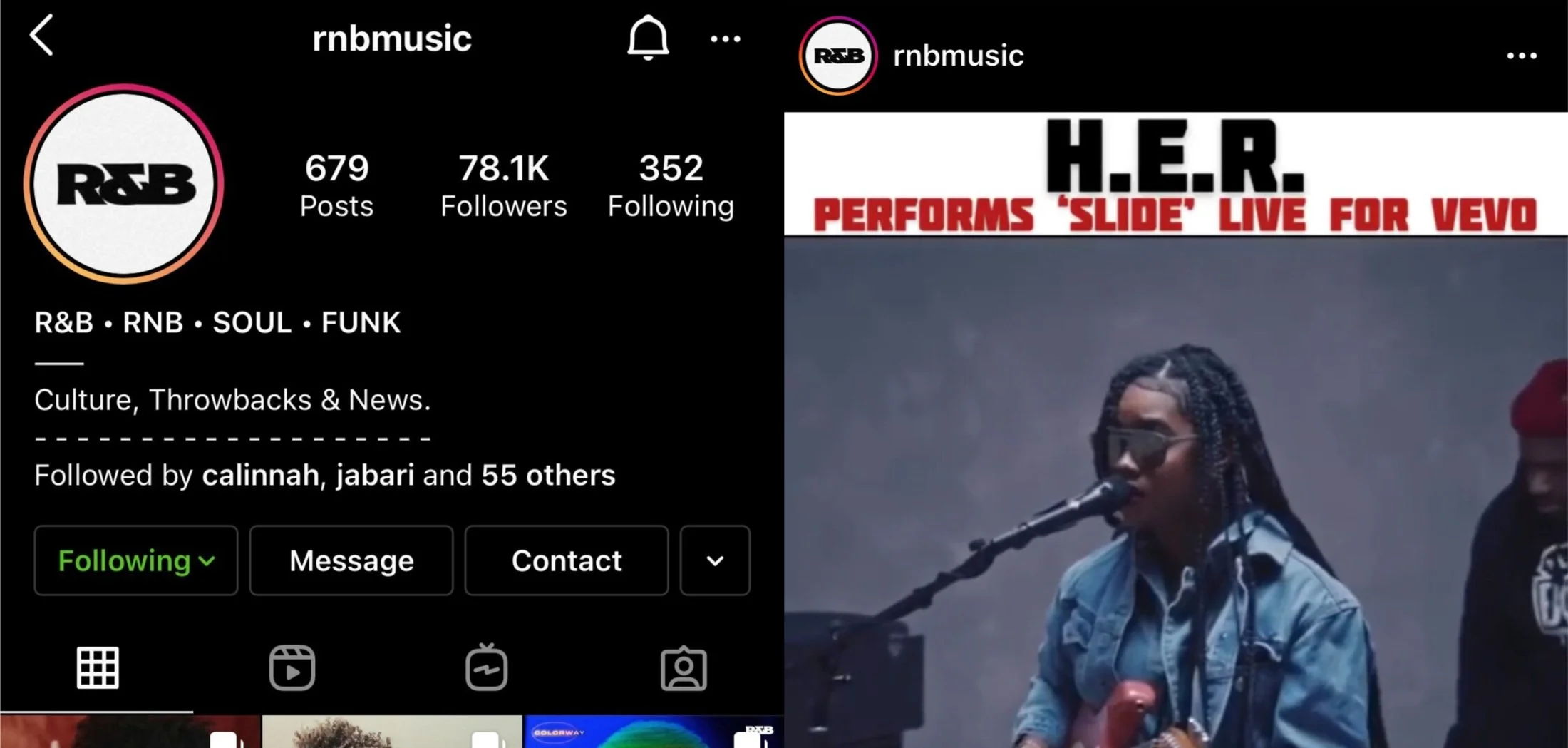Image resolution: width=1568 pixels, height=748 pixels.
Task: Open the 352 Following list
Action: pos(671,185)
